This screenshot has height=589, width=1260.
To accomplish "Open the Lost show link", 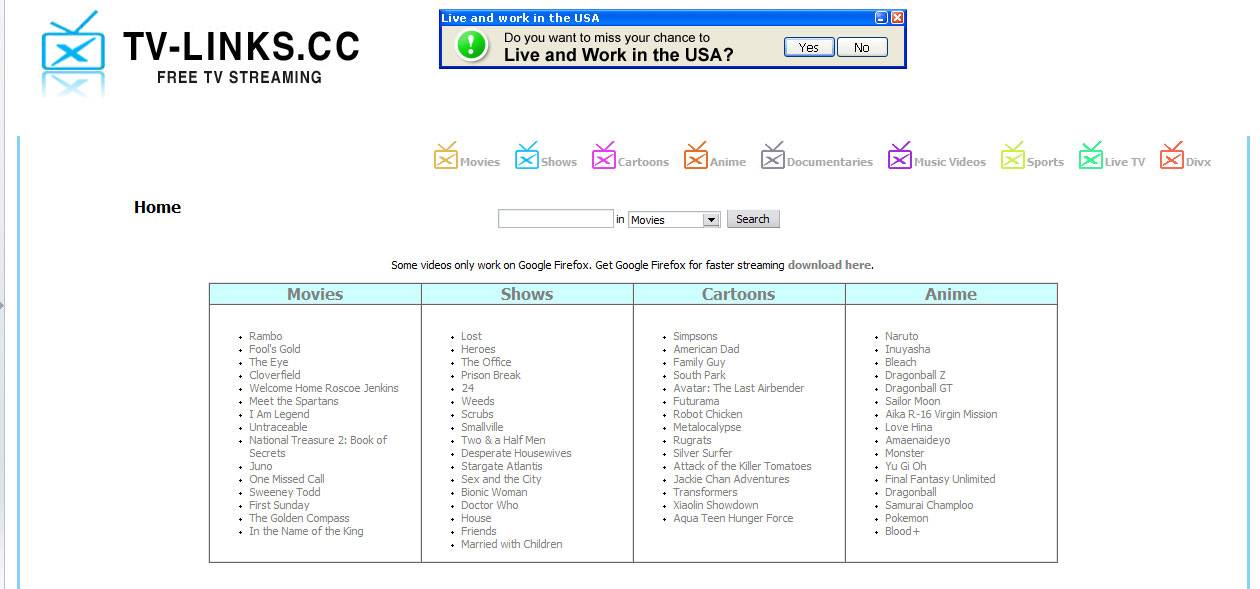I will point(471,336).
